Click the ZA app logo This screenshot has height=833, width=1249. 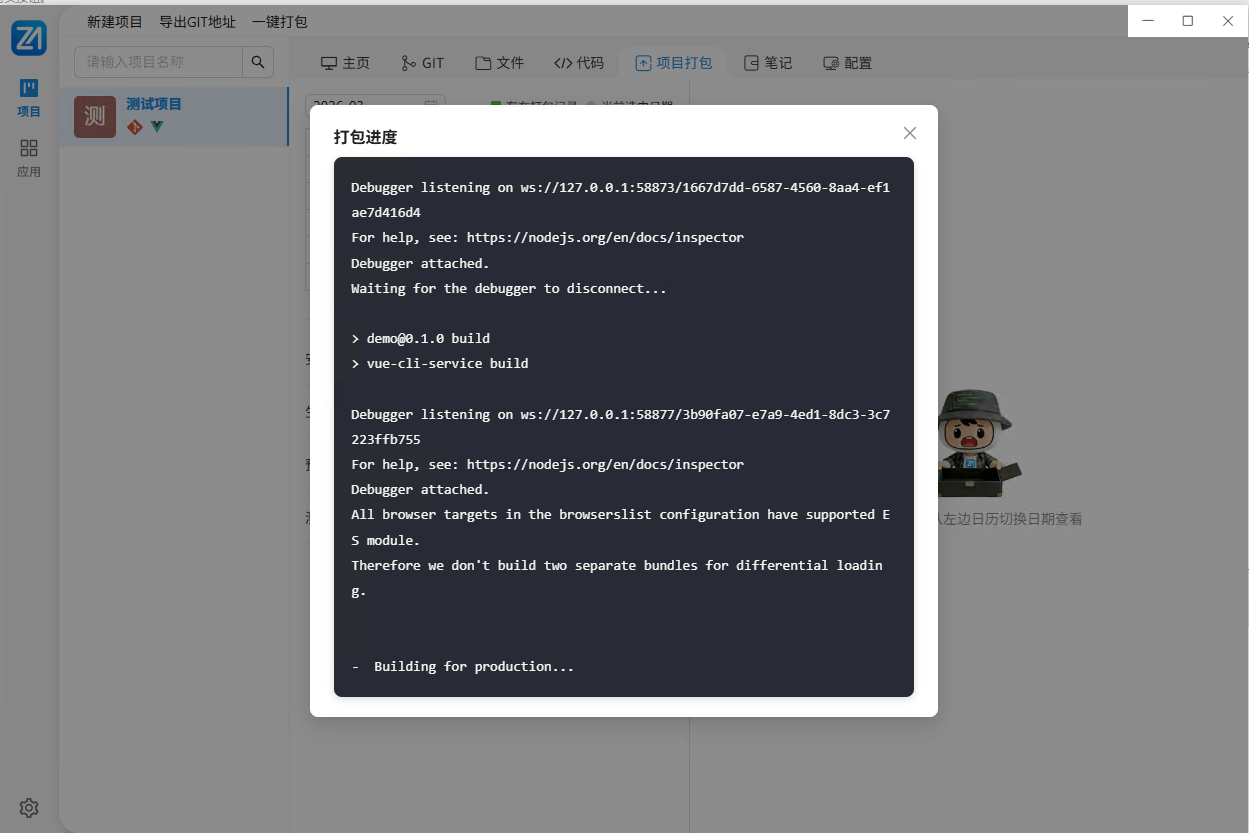[x=29, y=38]
